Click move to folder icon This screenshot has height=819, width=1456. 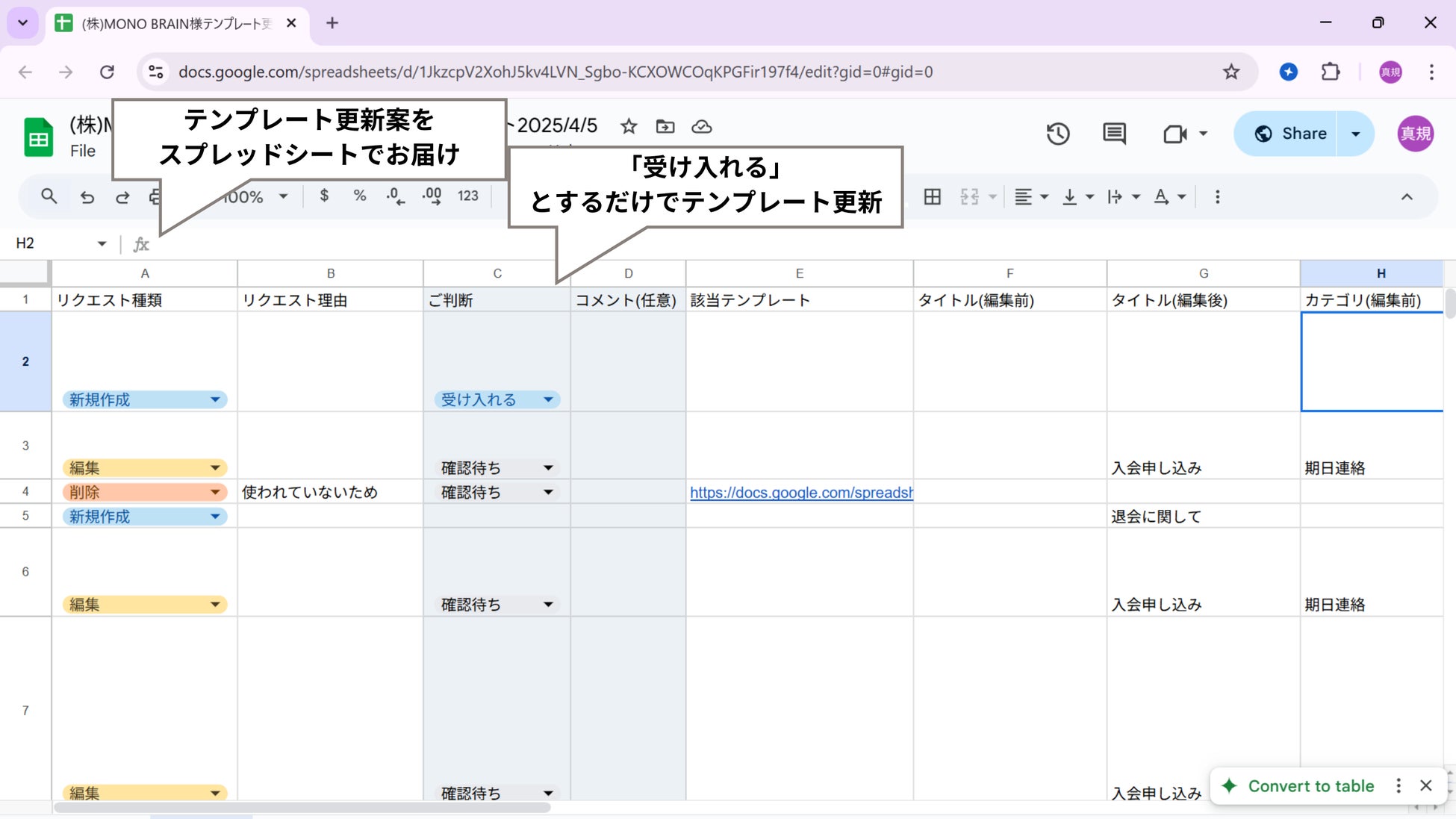[665, 126]
